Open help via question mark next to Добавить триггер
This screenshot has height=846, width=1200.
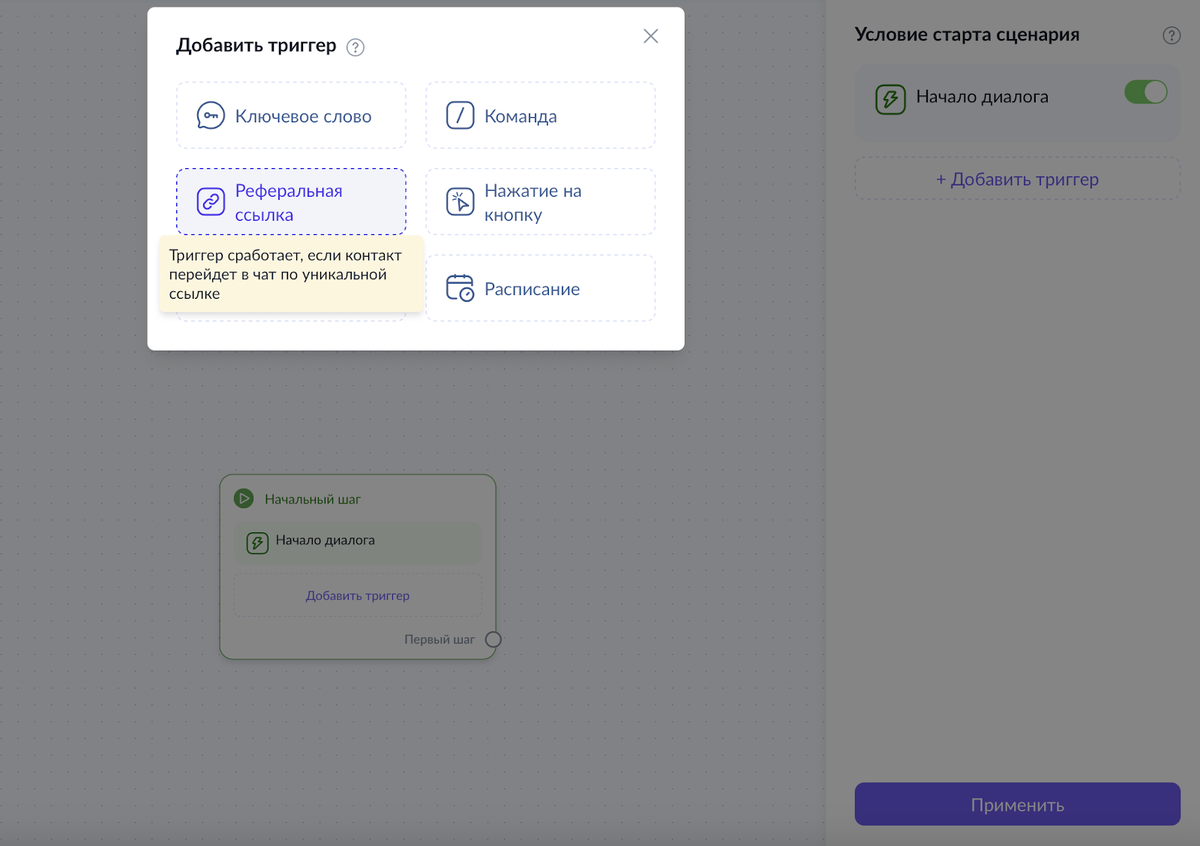point(355,46)
